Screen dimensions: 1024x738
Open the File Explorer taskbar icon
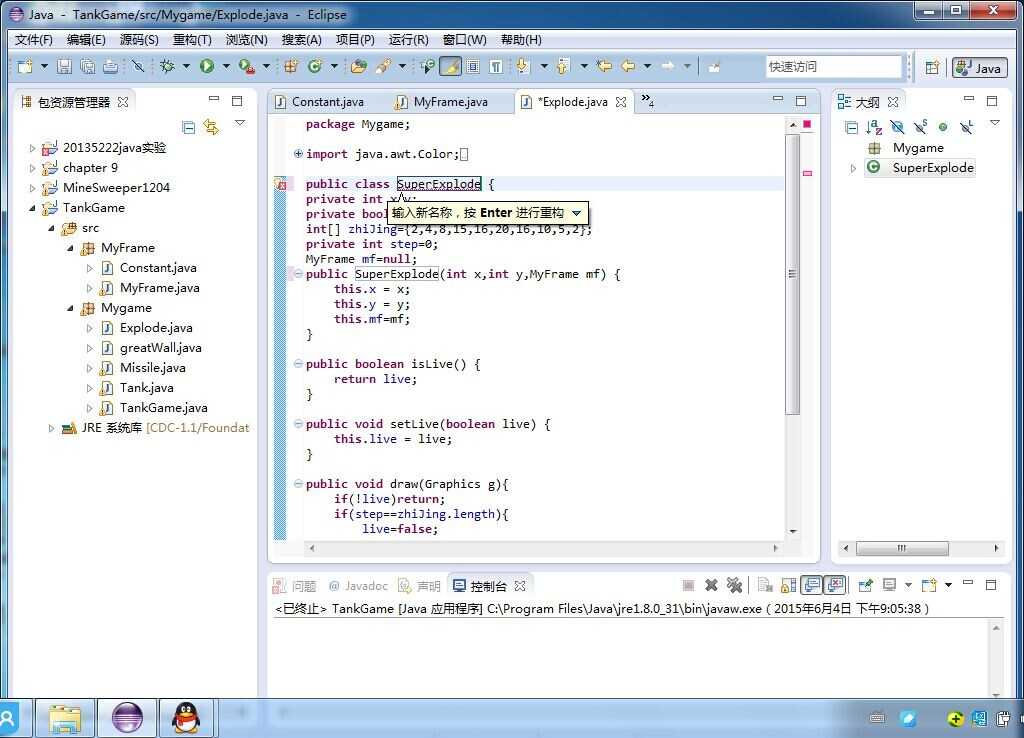coord(65,718)
